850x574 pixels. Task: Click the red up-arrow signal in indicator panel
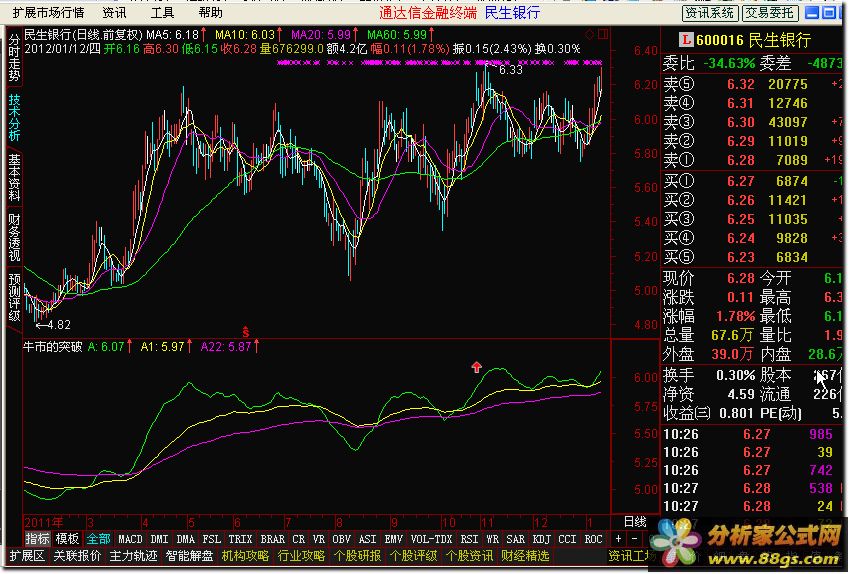coord(476,367)
